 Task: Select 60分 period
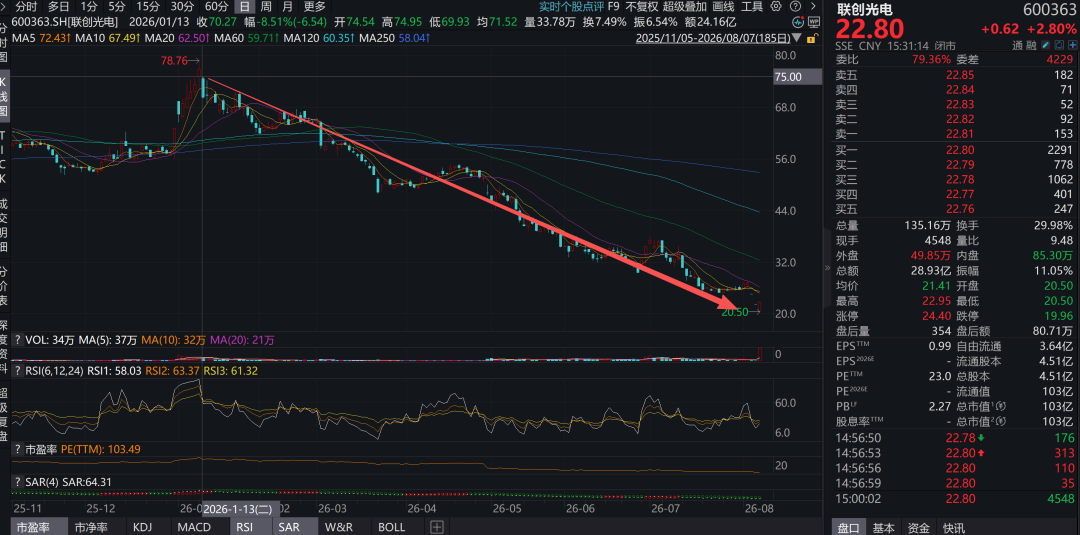pyautogui.click(x=217, y=6)
